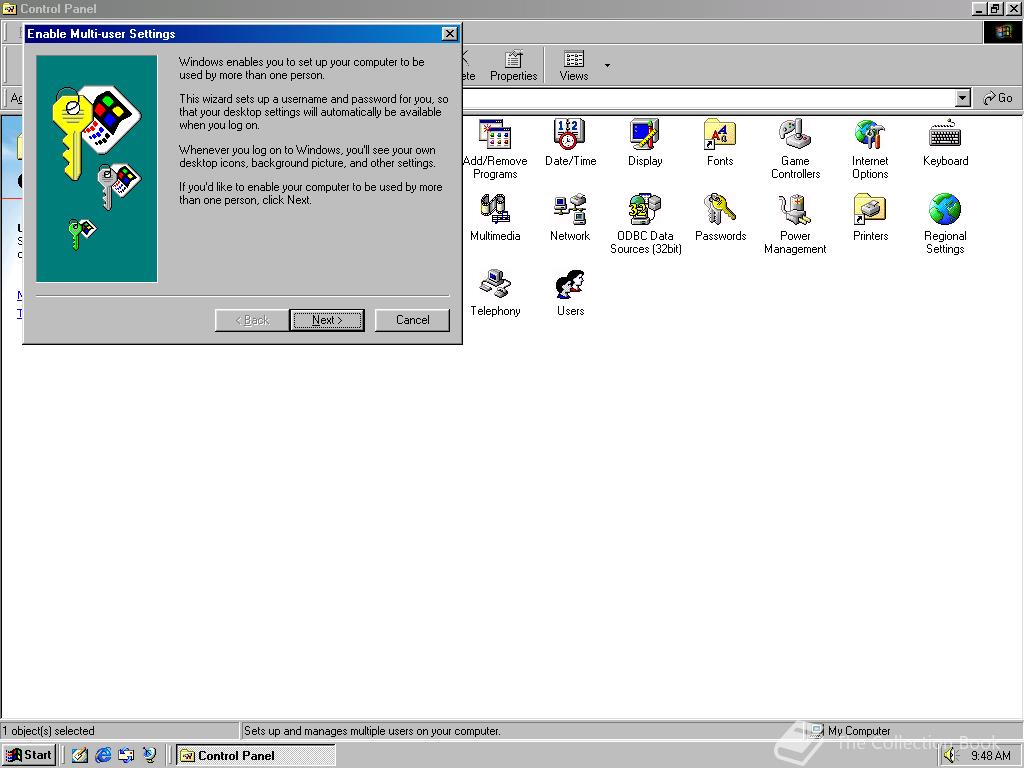This screenshot has height=768, width=1024.
Task: Select the Network icon
Action: (569, 217)
